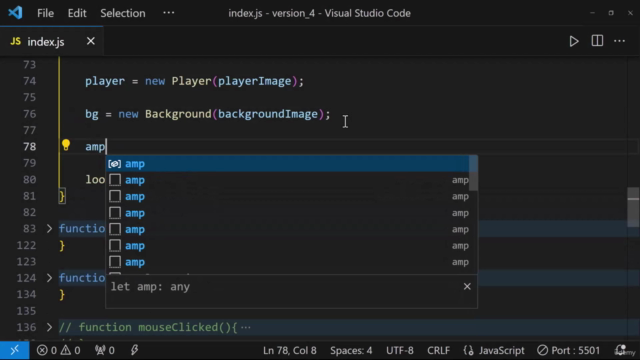Expand the folded mouseClicked comment at line 136

pyautogui.click(x=49, y=327)
